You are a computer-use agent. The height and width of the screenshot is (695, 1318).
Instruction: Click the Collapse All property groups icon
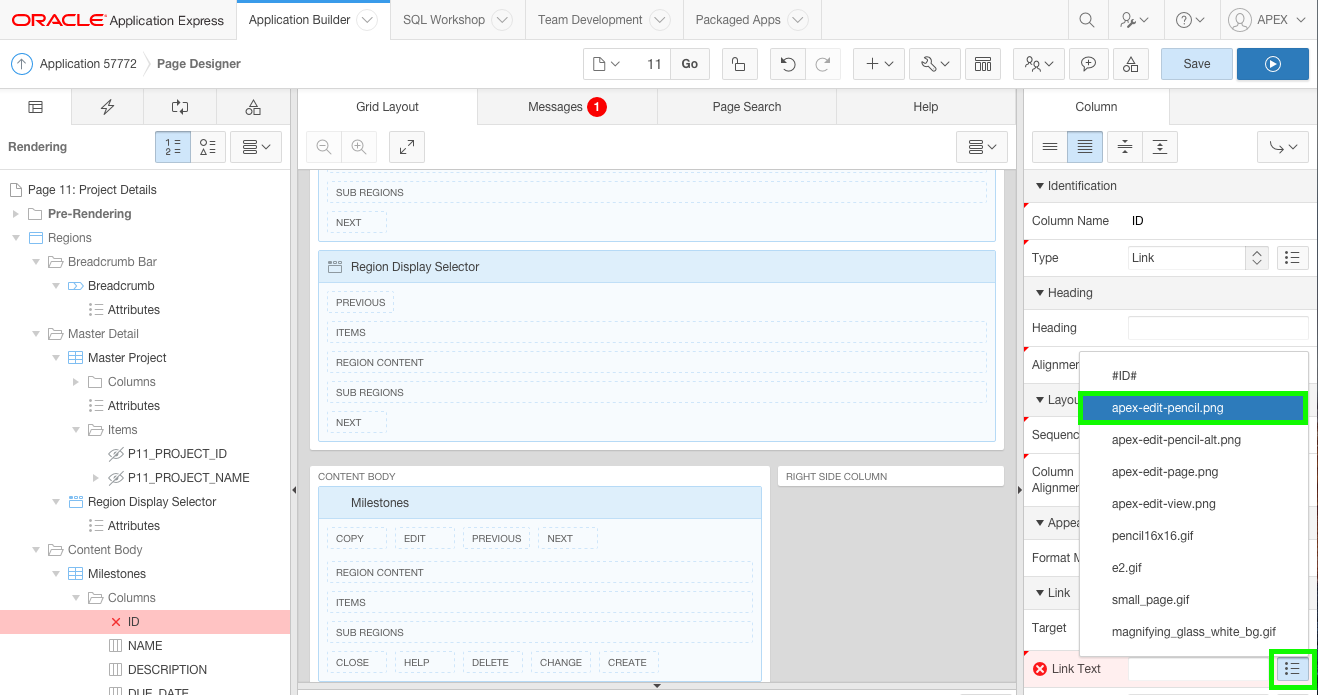(x=1125, y=147)
